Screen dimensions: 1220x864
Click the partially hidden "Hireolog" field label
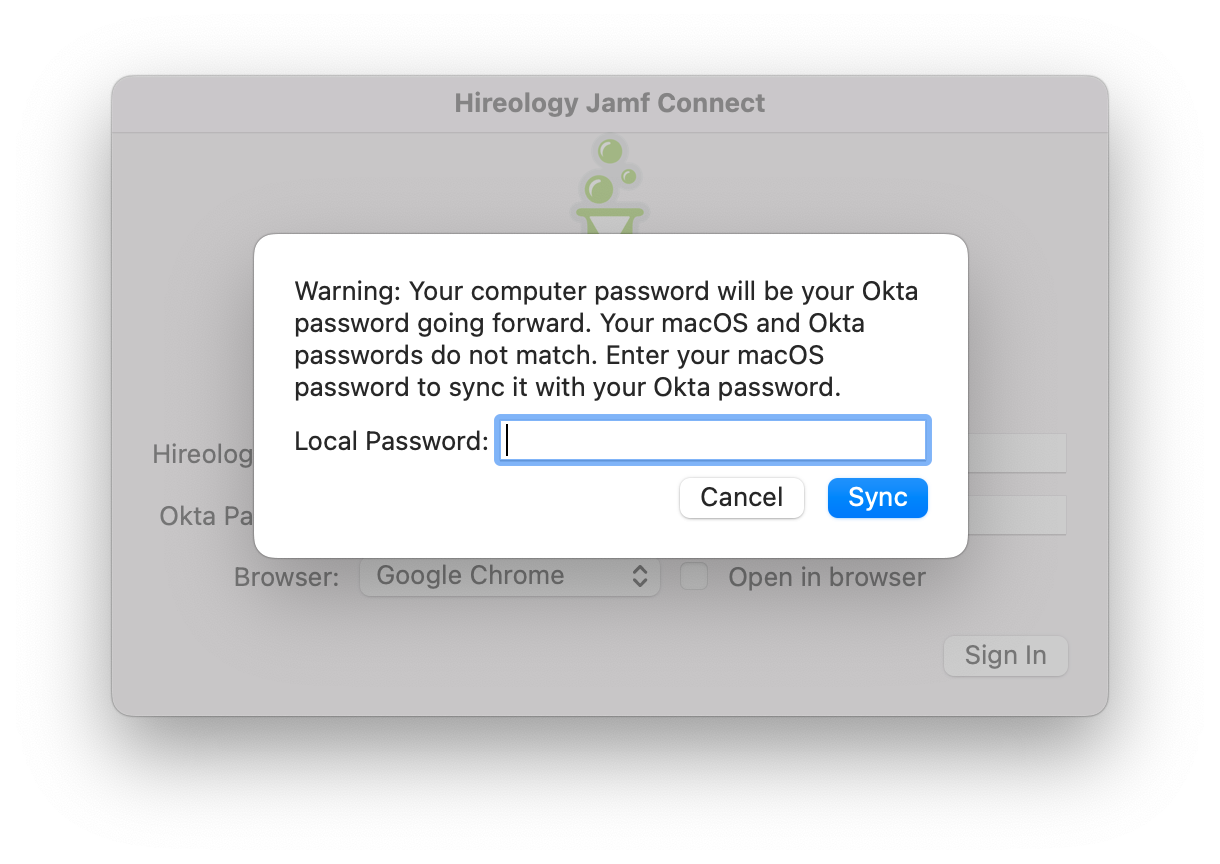pyautogui.click(x=203, y=454)
